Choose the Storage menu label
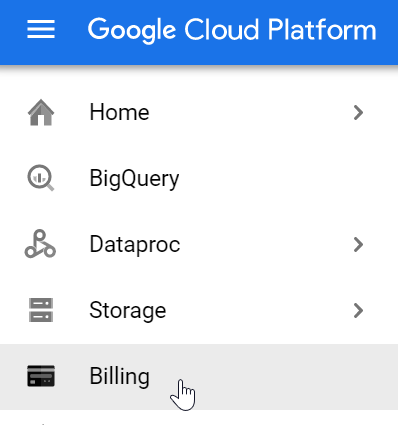Image resolution: width=398 pixels, height=425 pixels. point(128,311)
